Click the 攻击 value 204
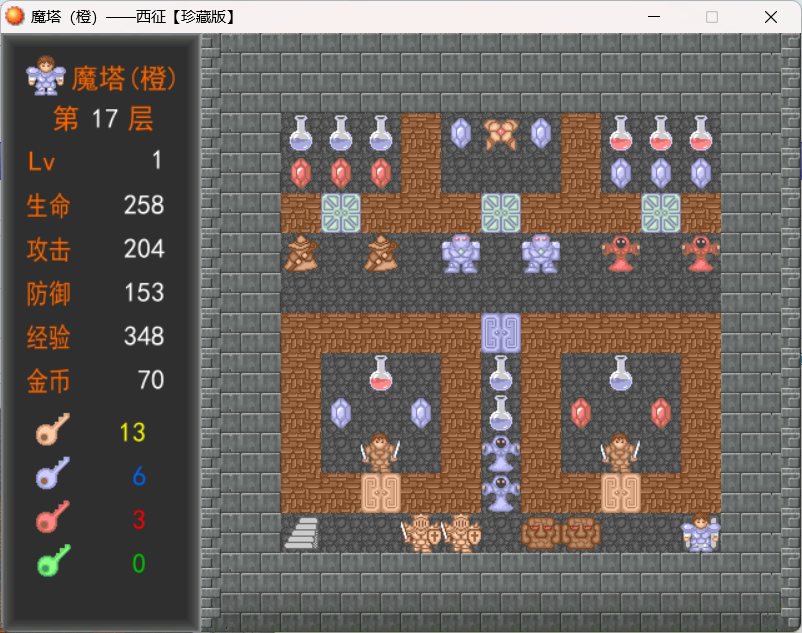Screen dimensions: 802x633 [x=144, y=249]
